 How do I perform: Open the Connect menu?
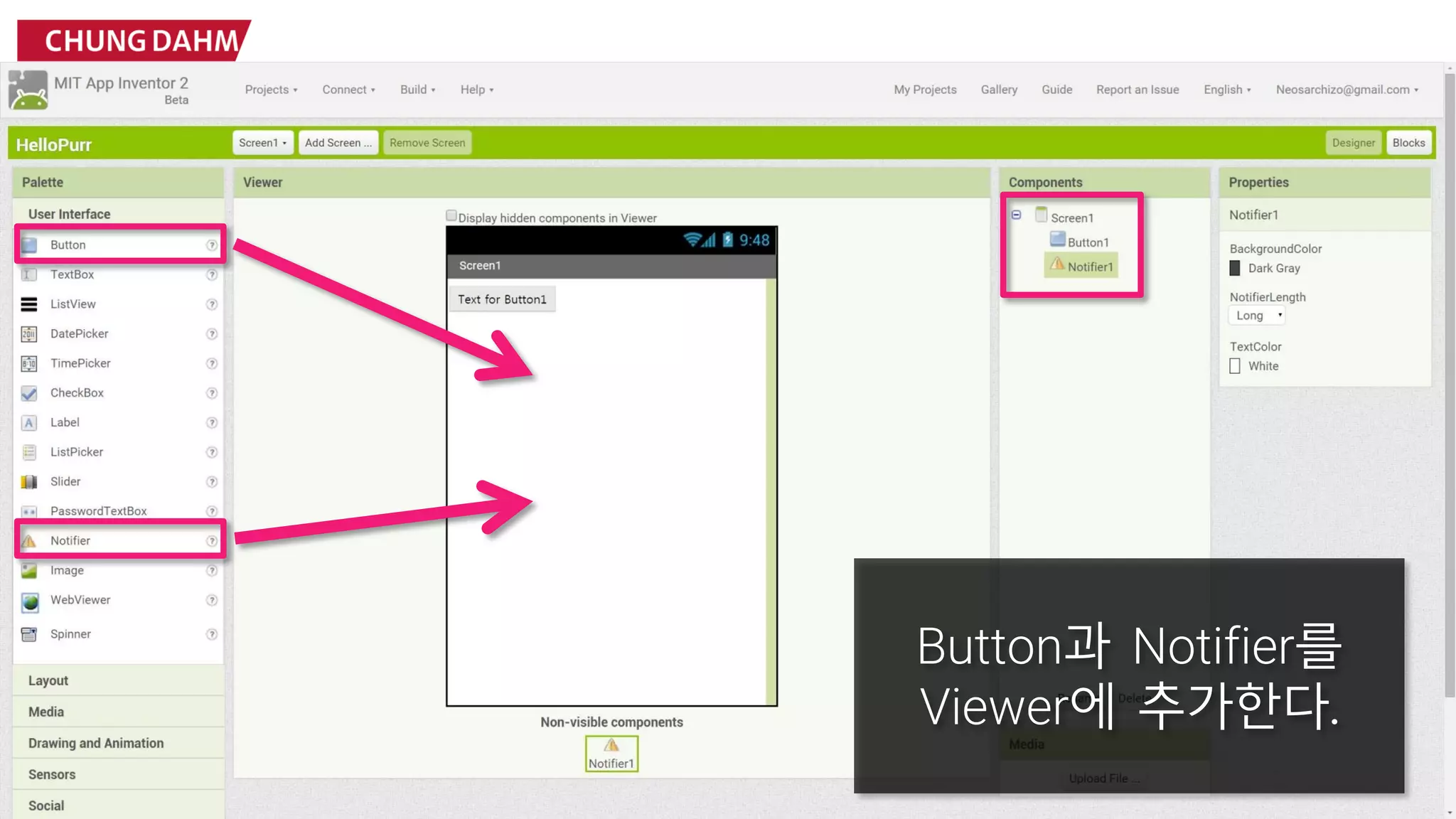pos(348,90)
